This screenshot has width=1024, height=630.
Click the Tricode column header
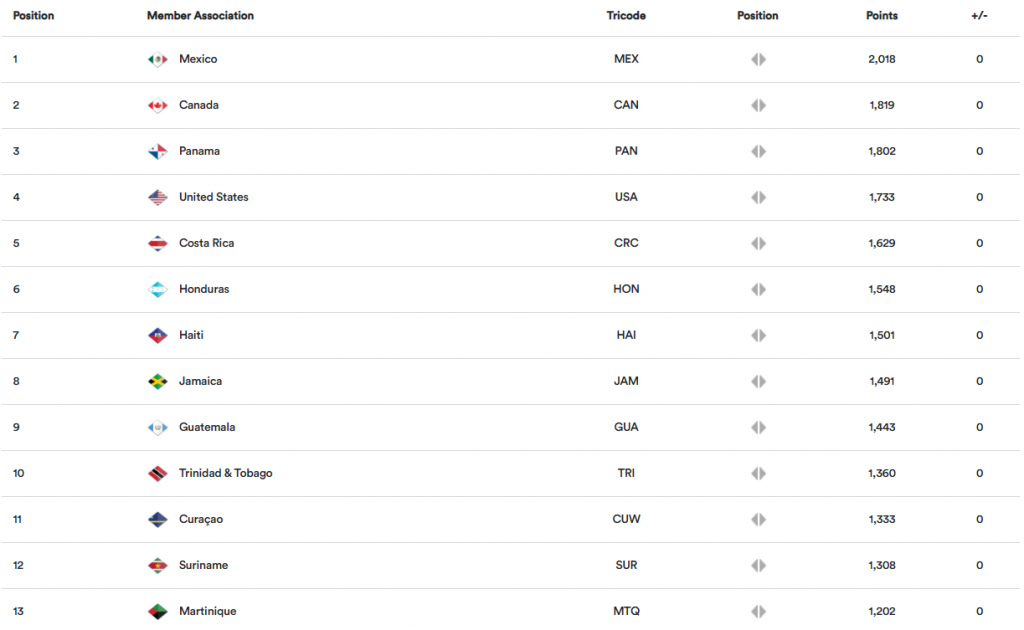(x=626, y=16)
